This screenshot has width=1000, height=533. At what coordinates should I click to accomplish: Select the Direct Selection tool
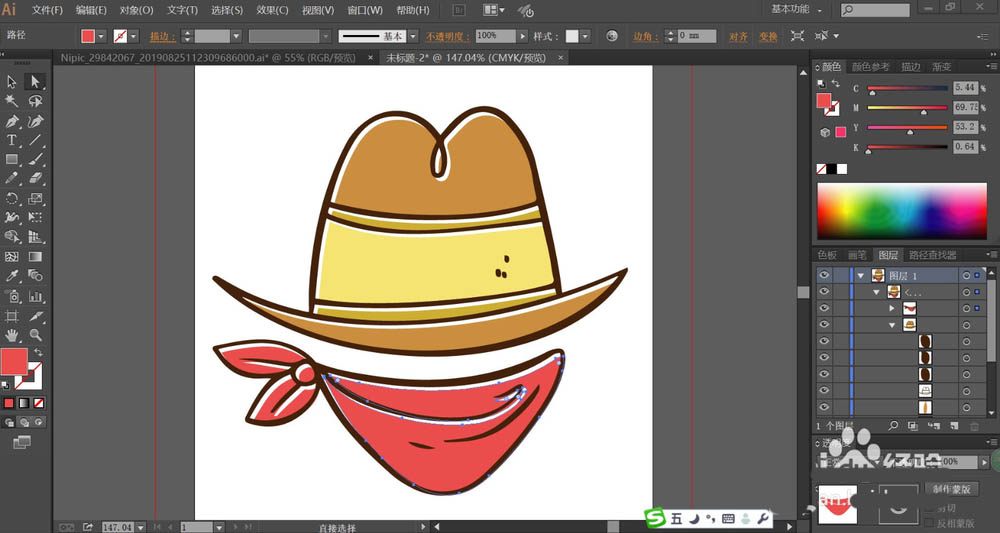pos(35,82)
